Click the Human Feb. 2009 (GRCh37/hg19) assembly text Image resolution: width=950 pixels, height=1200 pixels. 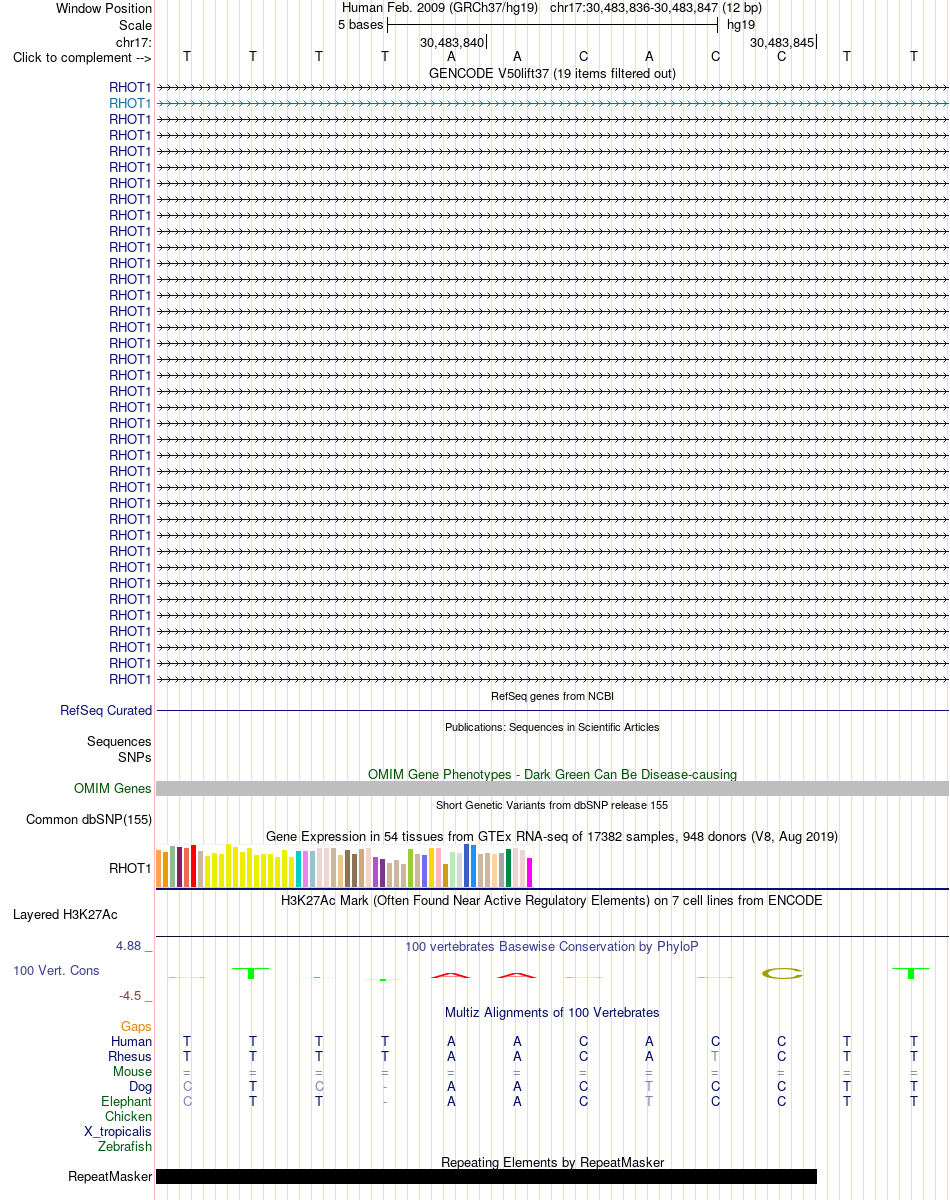(440, 7)
